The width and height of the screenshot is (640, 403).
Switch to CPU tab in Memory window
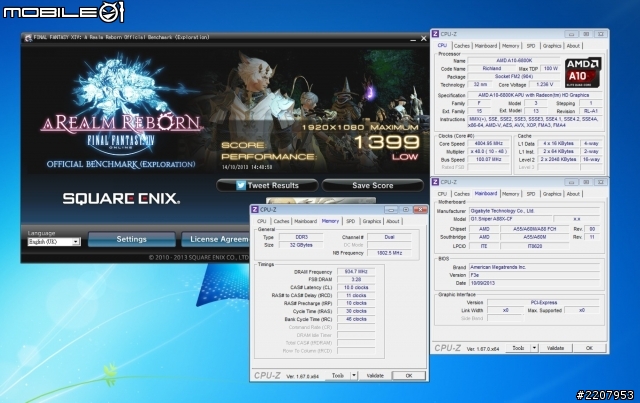click(x=262, y=221)
